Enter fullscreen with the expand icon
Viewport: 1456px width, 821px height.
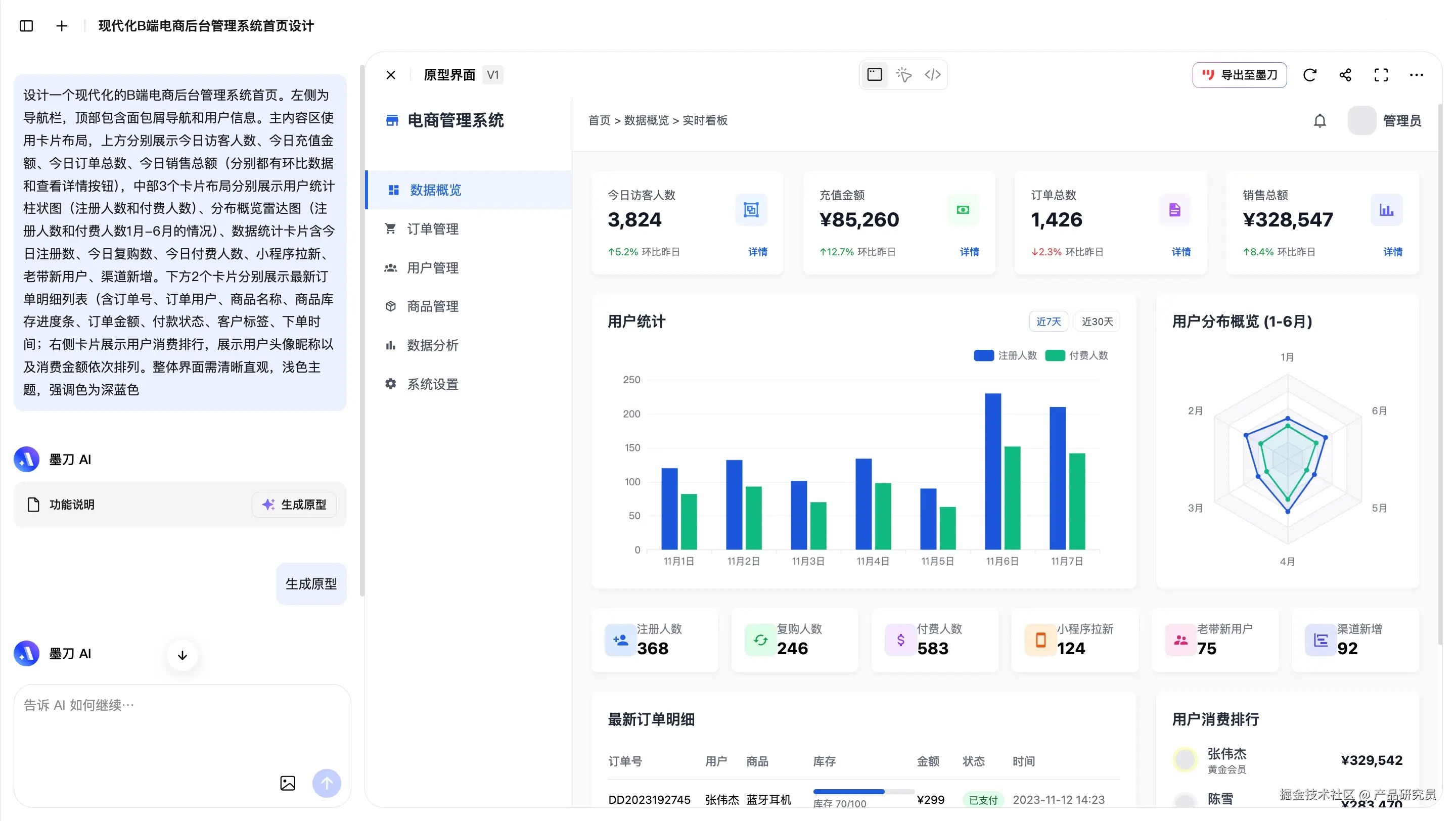[1381, 75]
